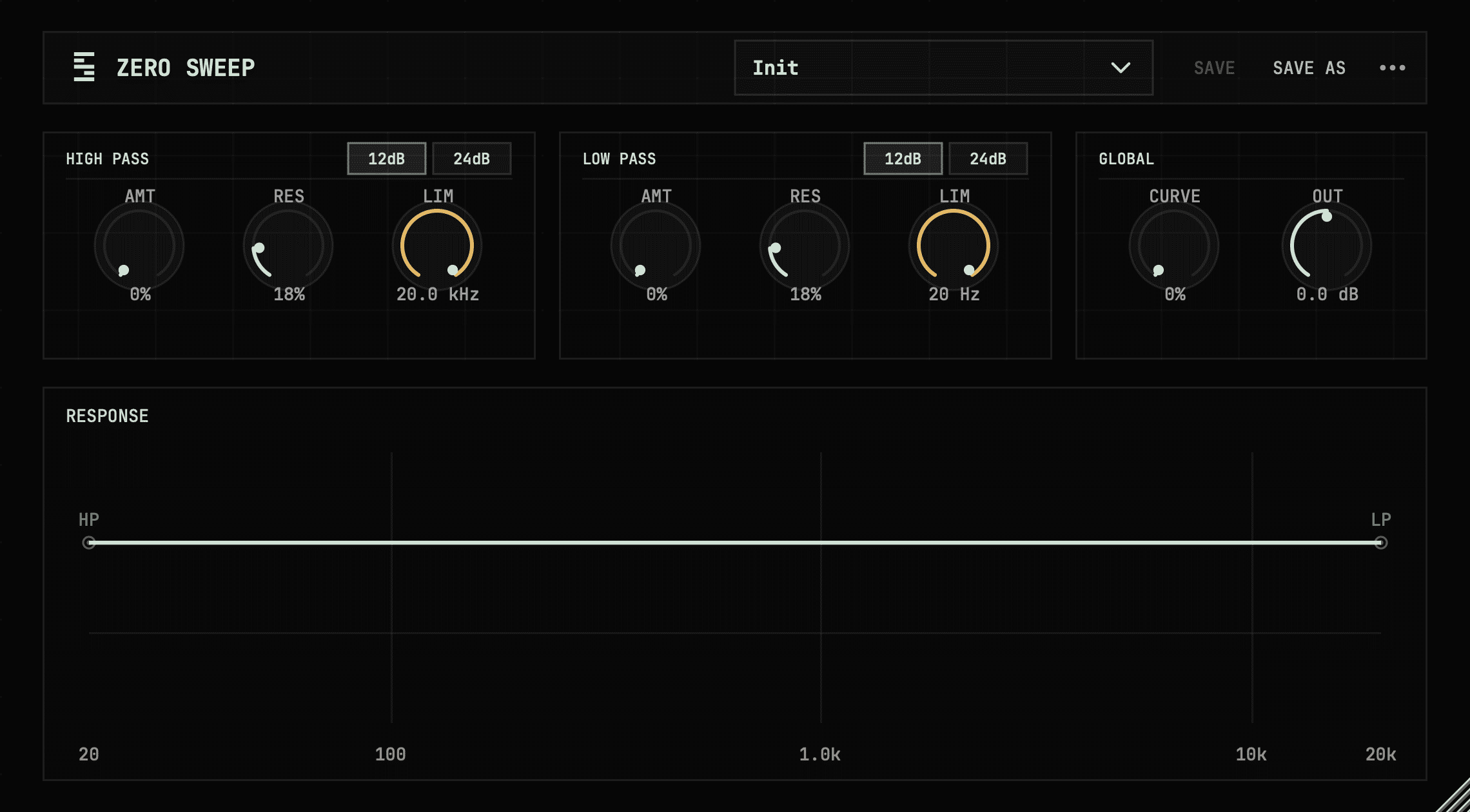Select 24dB slope for Low Pass
Viewport: 1470px width, 812px height.
988,159
